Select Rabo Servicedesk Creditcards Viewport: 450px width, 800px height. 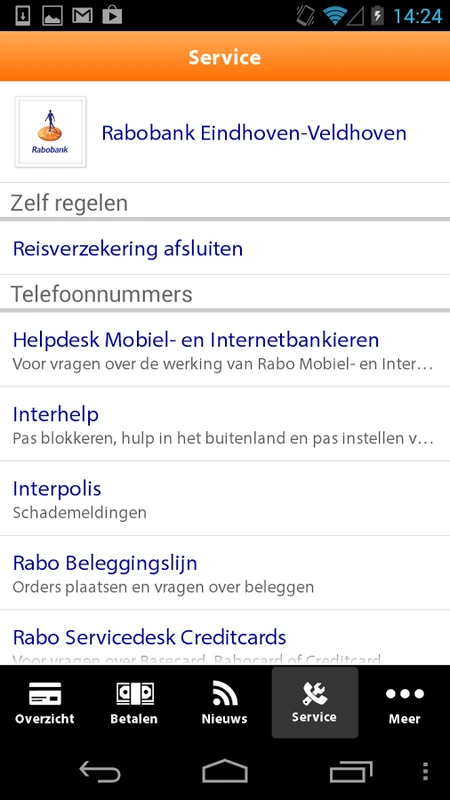click(x=225, y=638)
